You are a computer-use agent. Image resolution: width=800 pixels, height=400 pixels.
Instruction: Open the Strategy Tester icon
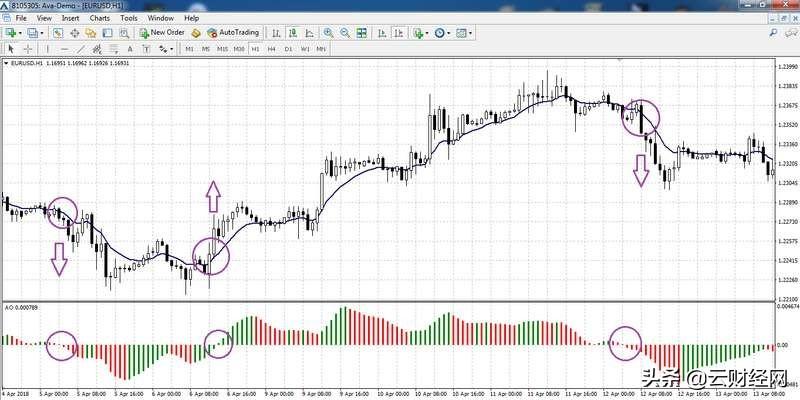[x=124, y=33]
